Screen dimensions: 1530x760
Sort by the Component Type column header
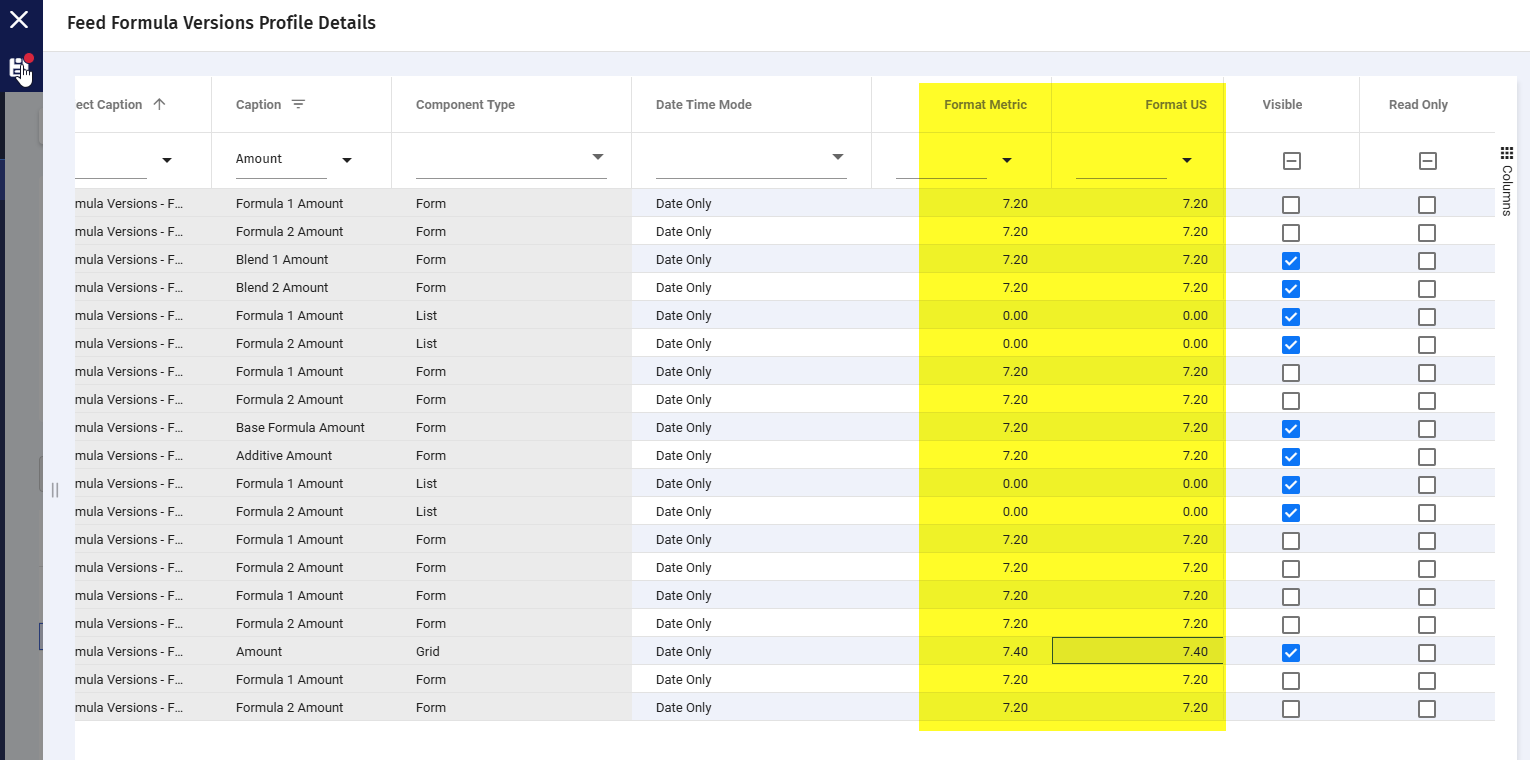pos(465,104)
